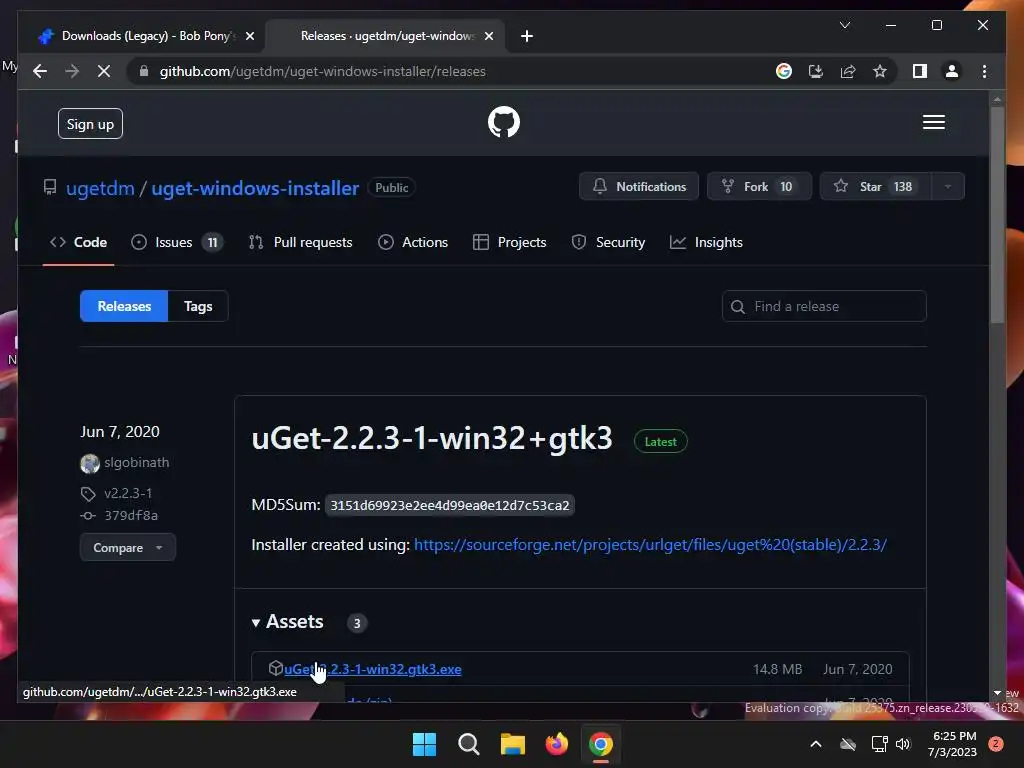Screen dimensions: 1024x768
Task: Select the Releases ugetdm/uget-window tab
Action: (x=385, y=36)
